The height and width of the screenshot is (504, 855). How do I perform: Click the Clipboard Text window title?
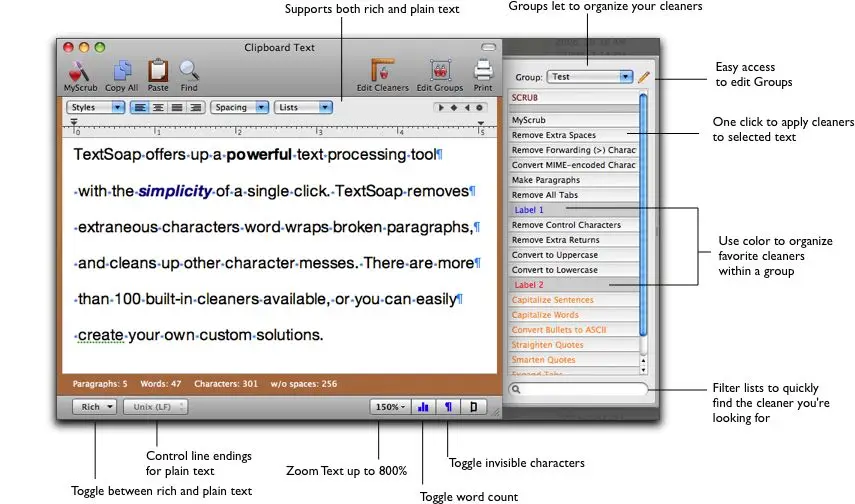279,47
